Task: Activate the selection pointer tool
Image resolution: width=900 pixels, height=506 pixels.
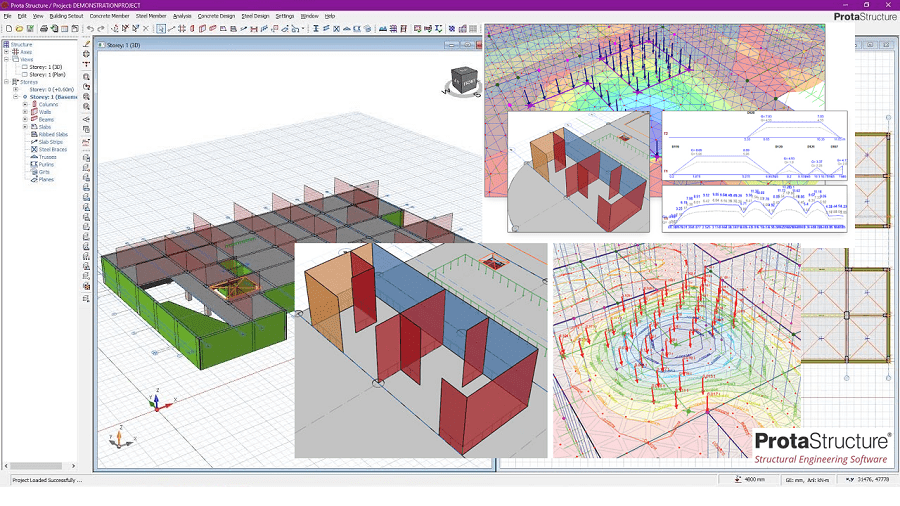Action: 161,29
